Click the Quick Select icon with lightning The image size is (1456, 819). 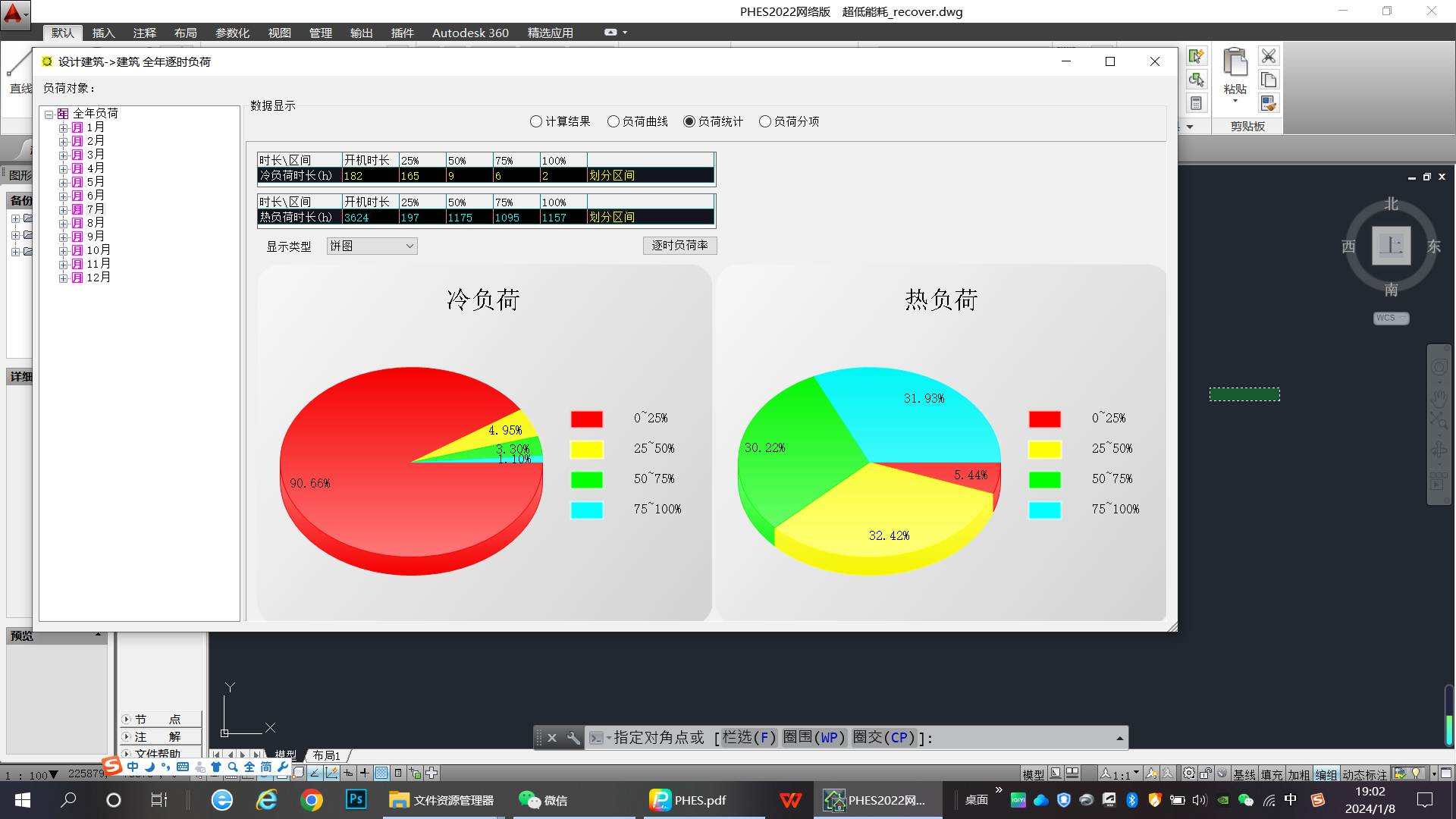[1196, 56]
